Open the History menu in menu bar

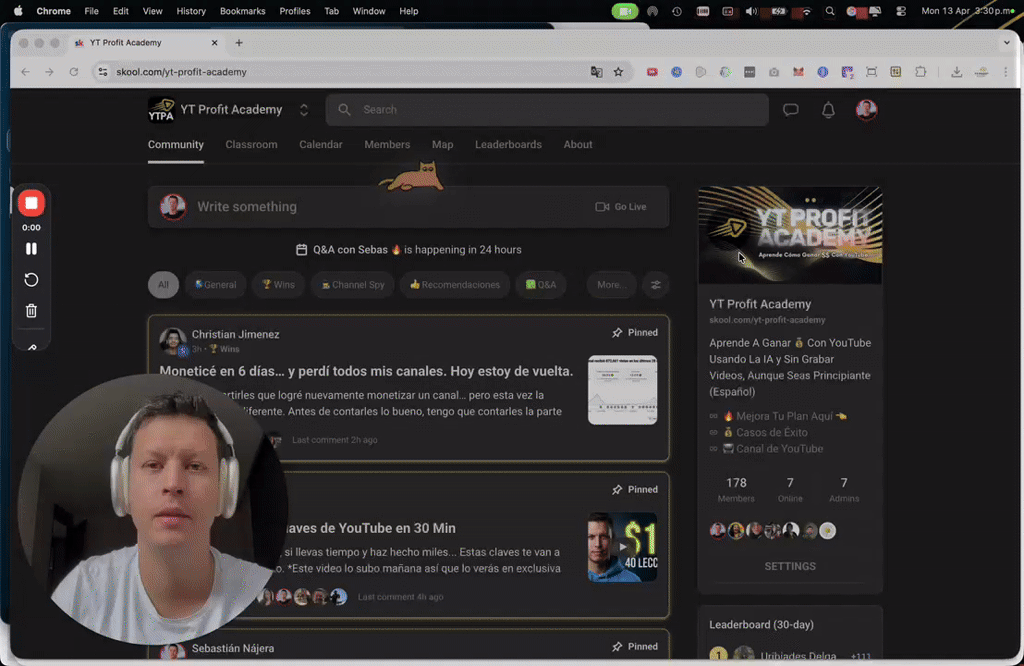(x=191, y=11)
